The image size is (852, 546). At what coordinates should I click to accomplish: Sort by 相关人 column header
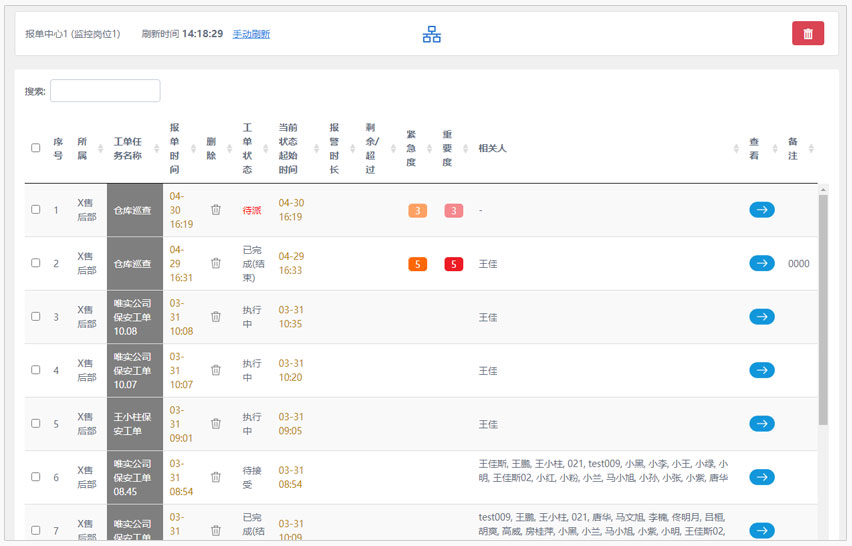(493, 148)
